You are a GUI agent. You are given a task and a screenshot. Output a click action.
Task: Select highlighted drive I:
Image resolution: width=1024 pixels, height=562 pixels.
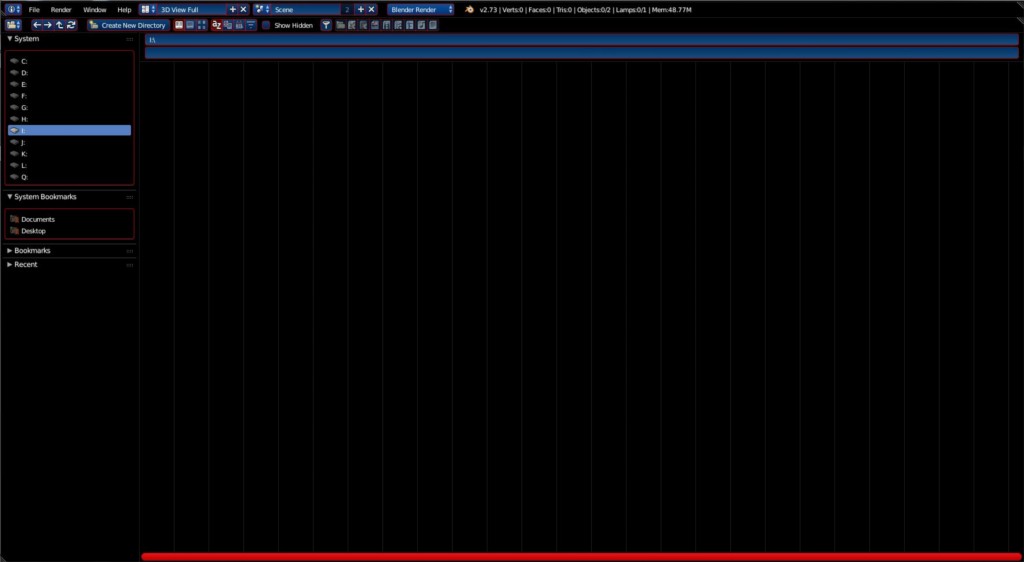tap(69, 131)
